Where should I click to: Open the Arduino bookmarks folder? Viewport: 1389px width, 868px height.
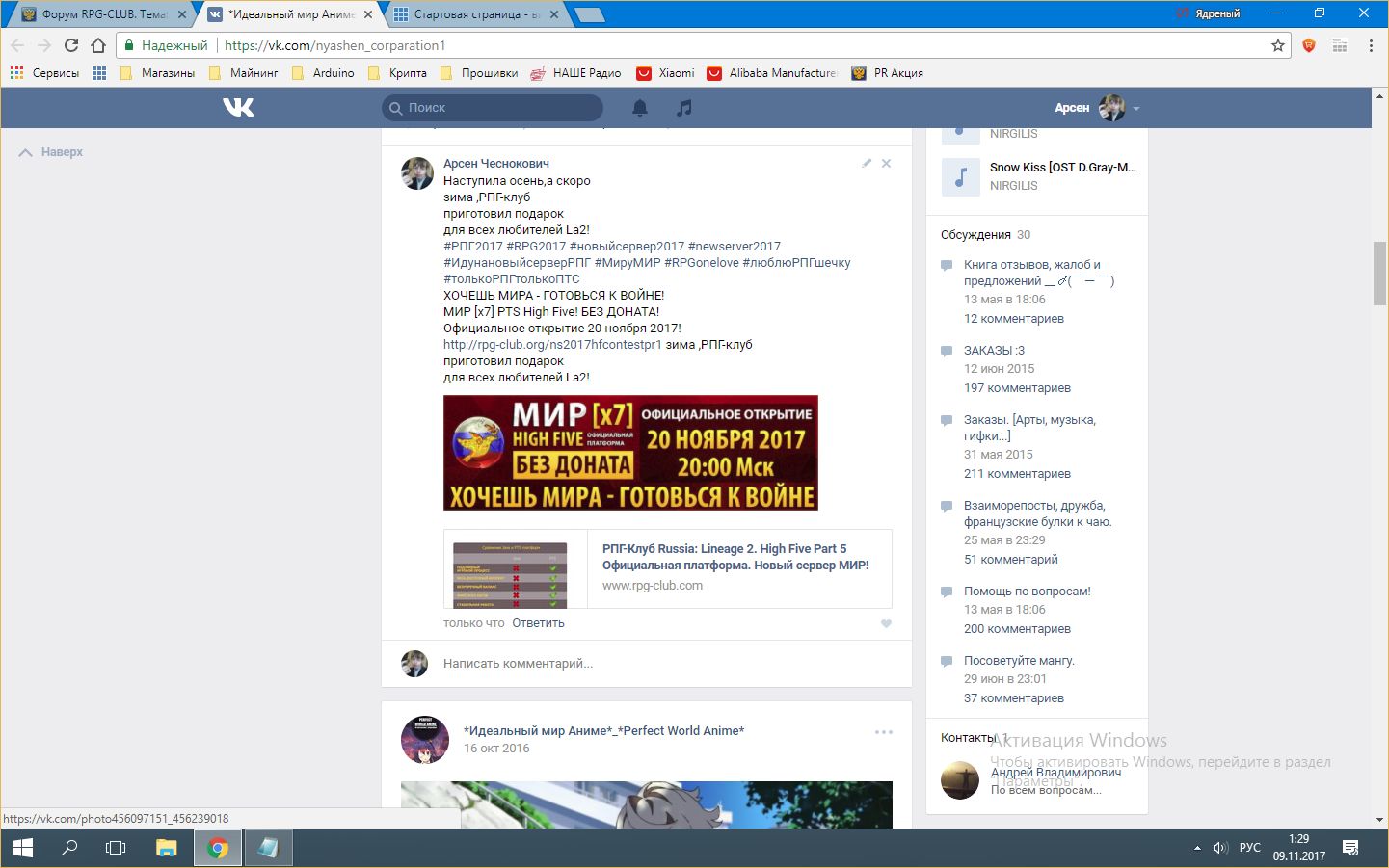[323, 73]
